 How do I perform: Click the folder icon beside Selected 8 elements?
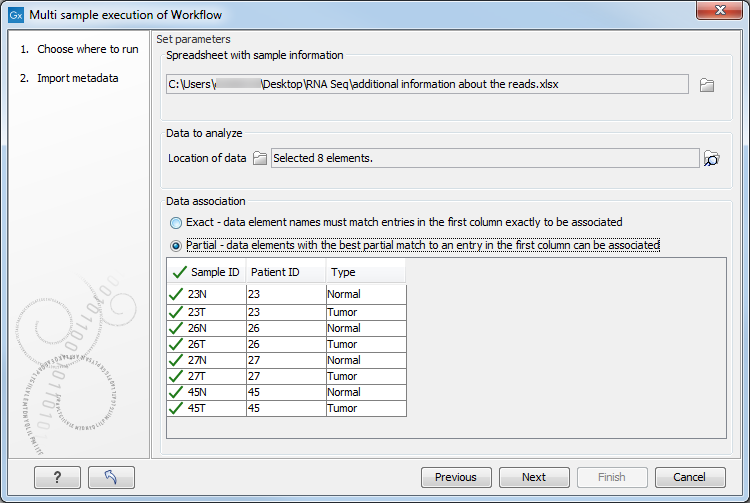(x=260, y=158)
